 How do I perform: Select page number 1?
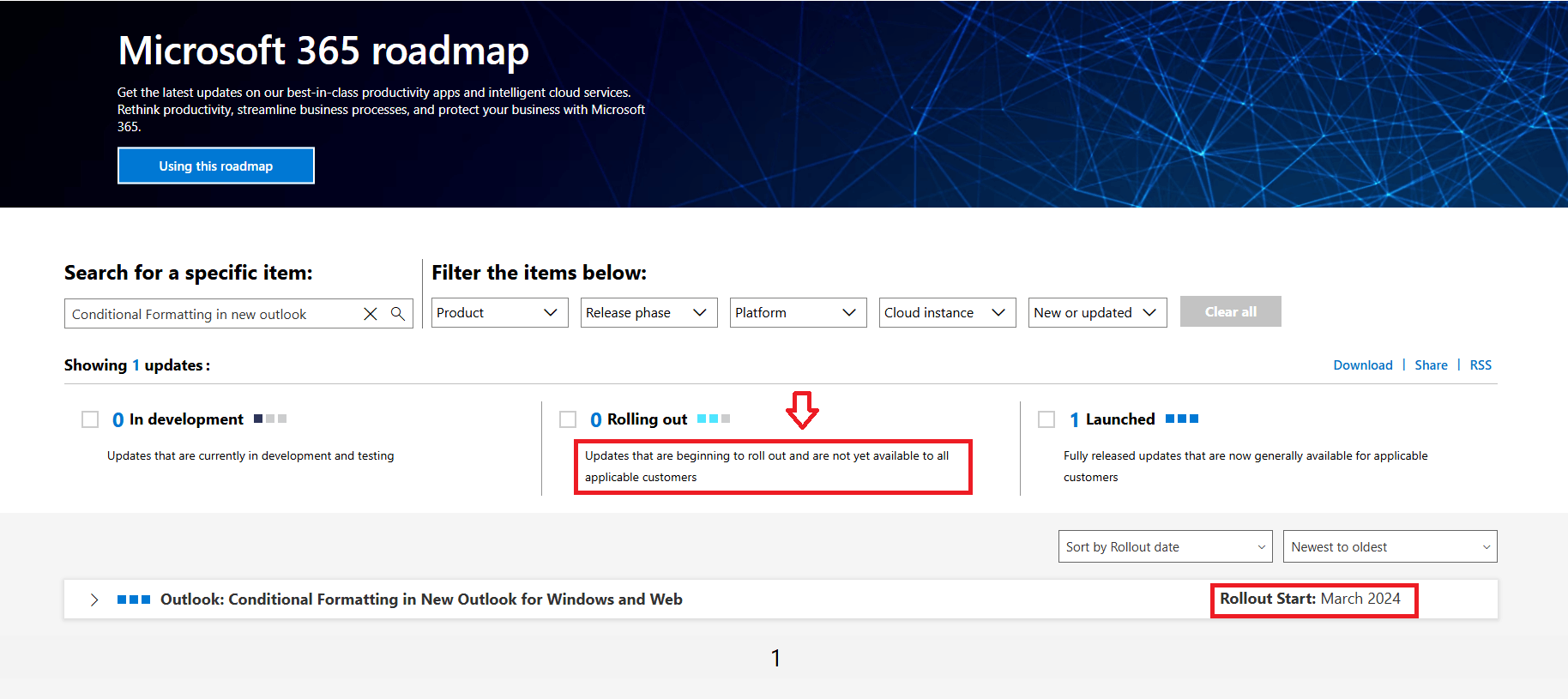click(775, 658)
